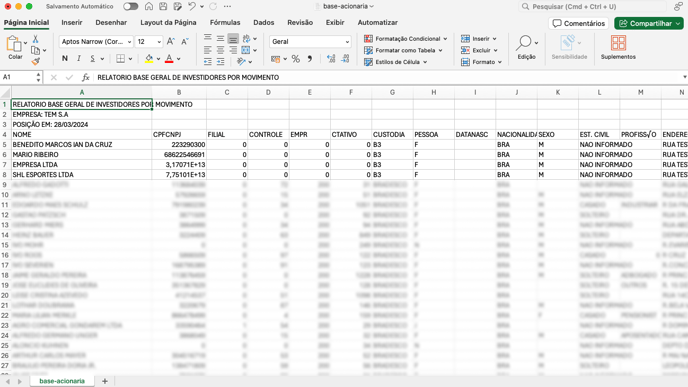The height and width of the screenshot is (387, 688).
Task: Click the merge and center icon
Action: [246, 50]
